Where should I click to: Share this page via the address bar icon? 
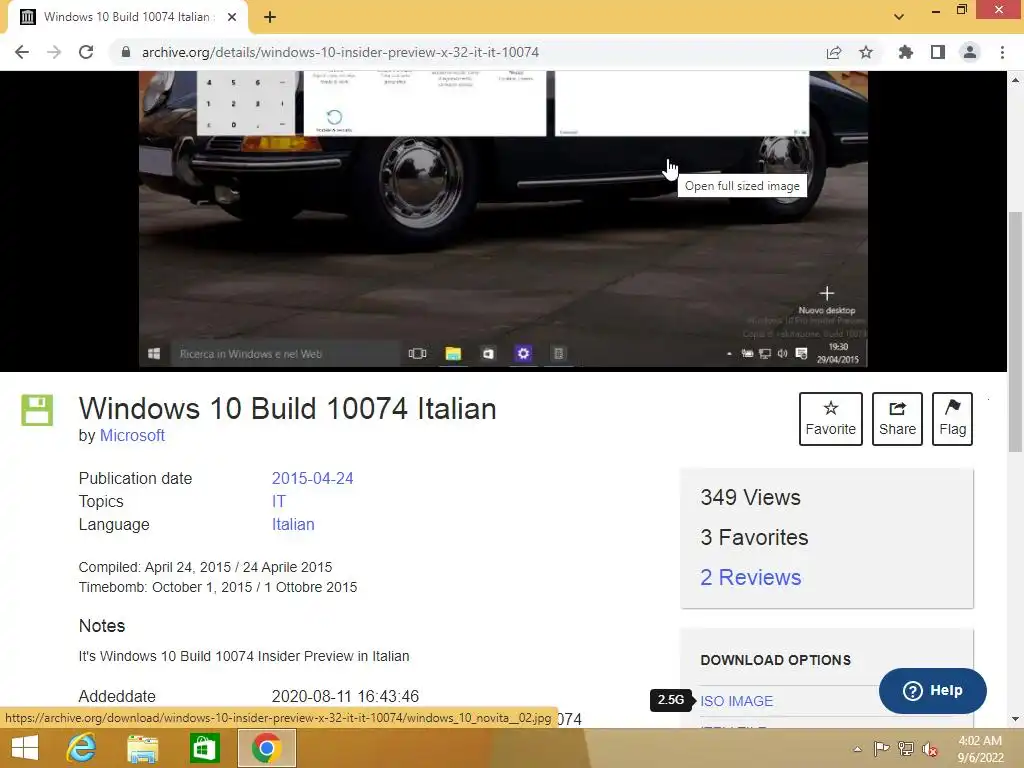coord(834,52)
